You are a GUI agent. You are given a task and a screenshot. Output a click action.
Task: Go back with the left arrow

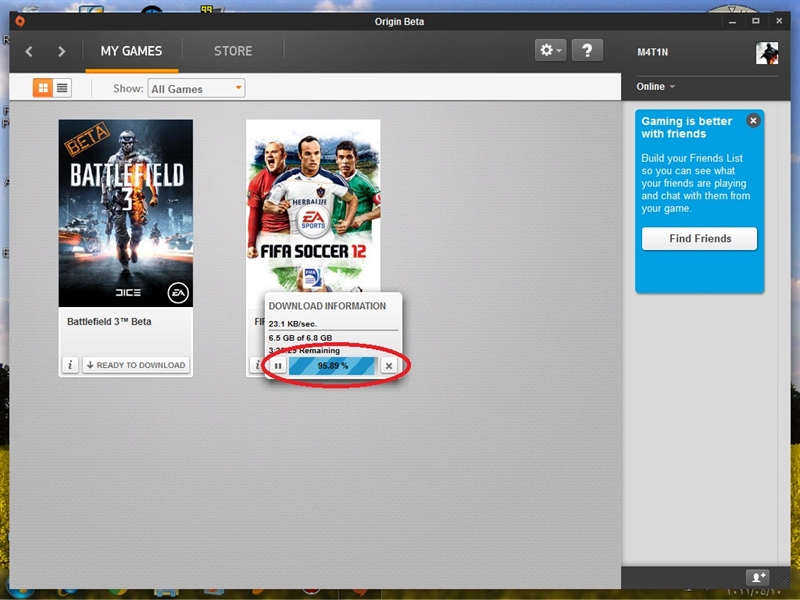click(29, 51)
